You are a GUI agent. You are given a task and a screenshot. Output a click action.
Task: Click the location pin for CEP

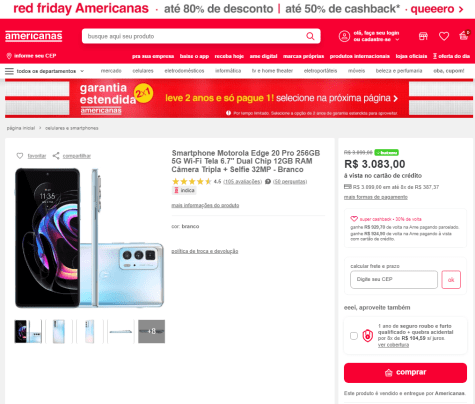9,56
